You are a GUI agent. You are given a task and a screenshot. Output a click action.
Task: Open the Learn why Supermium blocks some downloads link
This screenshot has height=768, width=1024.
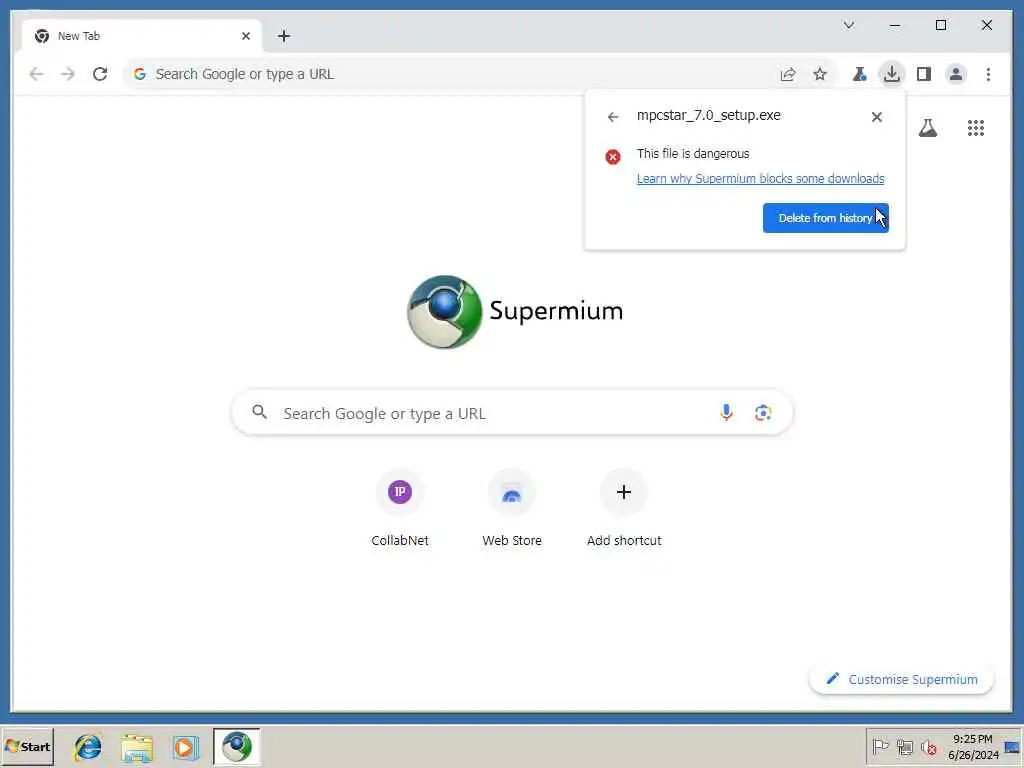click(x=760, y=178)
